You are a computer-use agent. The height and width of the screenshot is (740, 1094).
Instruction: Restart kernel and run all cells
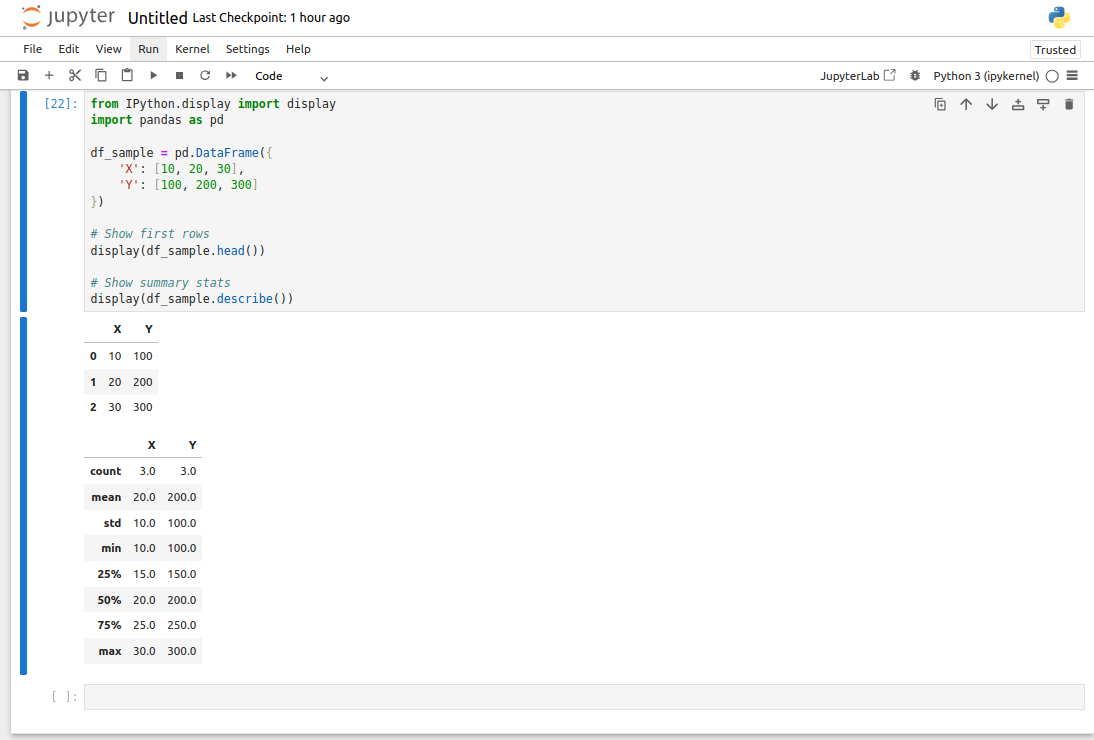tap(231, 76)
